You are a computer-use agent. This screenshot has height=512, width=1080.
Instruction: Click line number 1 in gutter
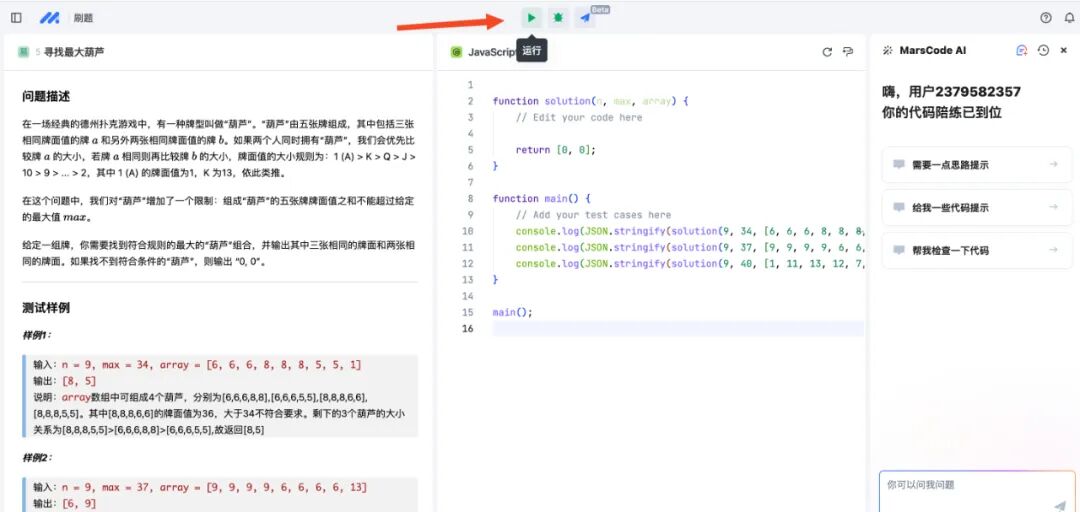470,85
